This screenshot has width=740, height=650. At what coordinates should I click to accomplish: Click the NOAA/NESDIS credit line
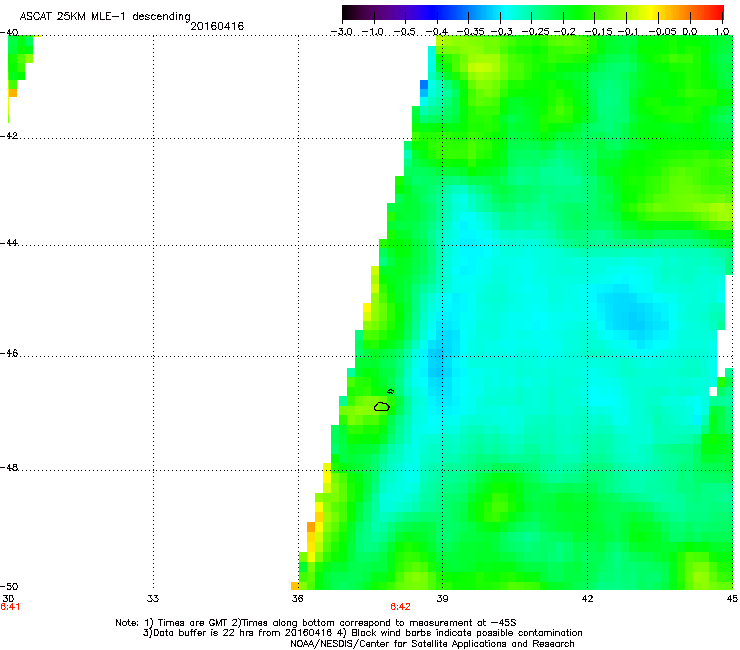pyautogui.click(x=432, y=644)
